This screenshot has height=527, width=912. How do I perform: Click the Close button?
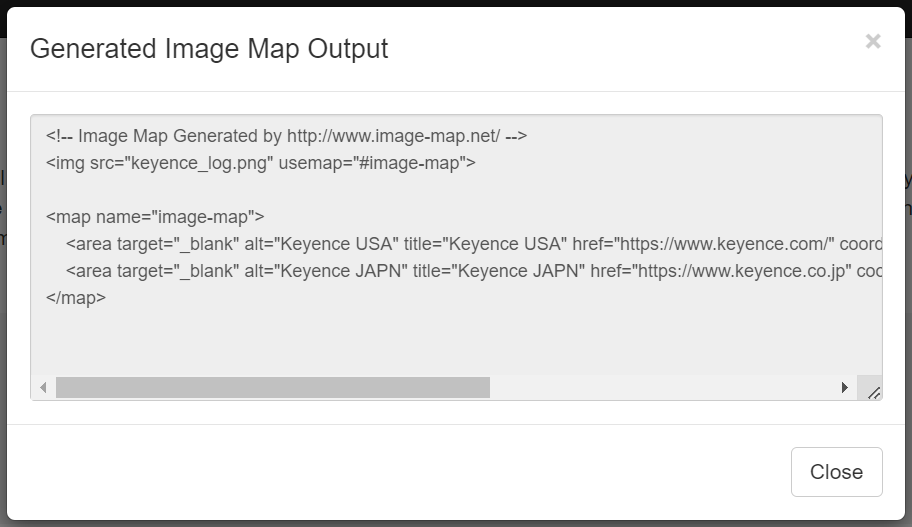coord(836,472)
